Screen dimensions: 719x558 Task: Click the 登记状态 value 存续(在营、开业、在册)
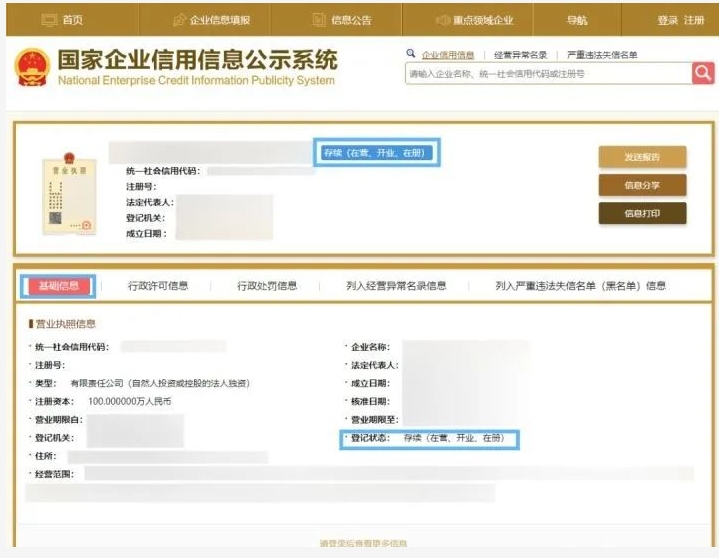point(454,438)
